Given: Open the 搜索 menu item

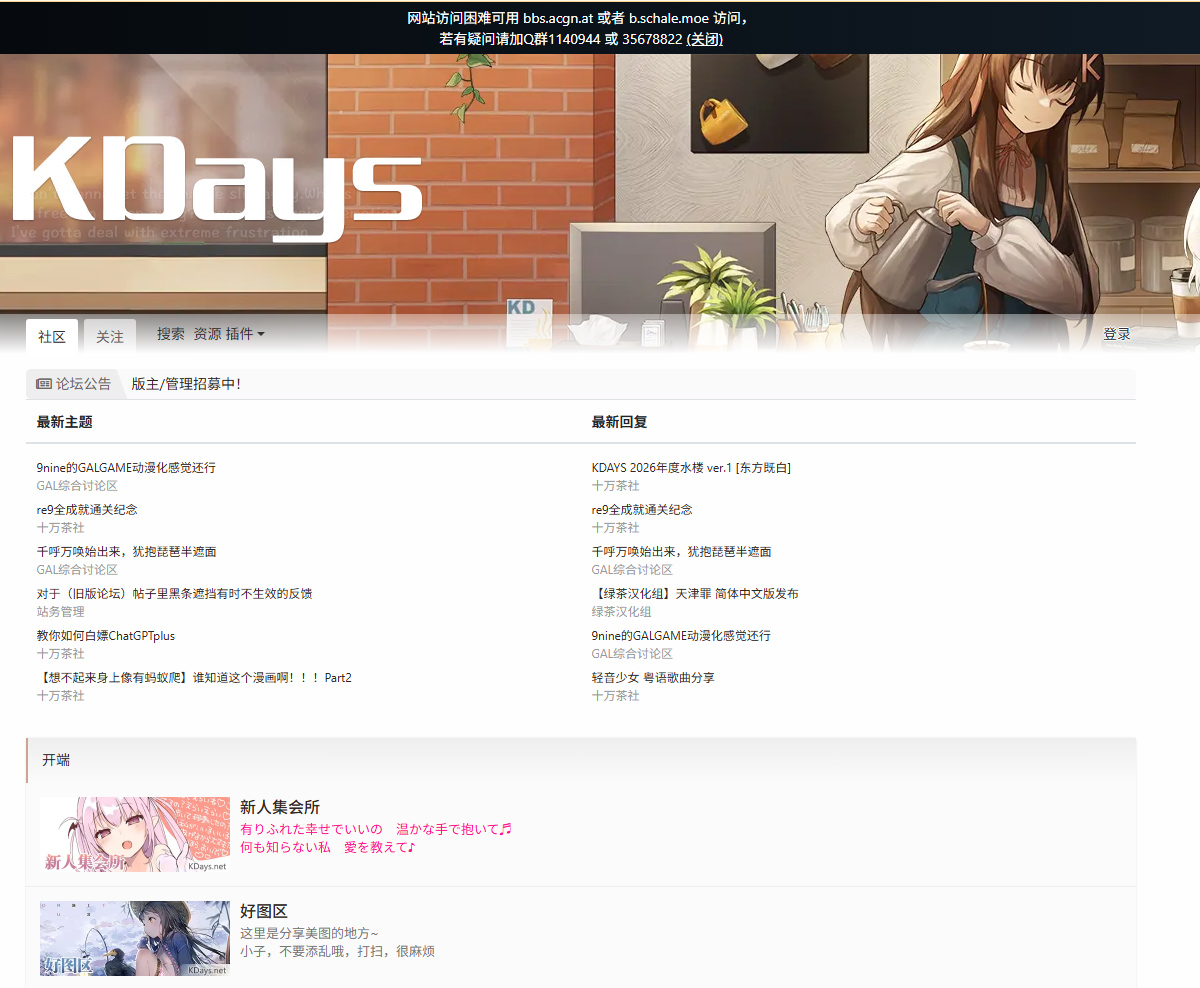Looking at the screenshot, I should [170, 334].
